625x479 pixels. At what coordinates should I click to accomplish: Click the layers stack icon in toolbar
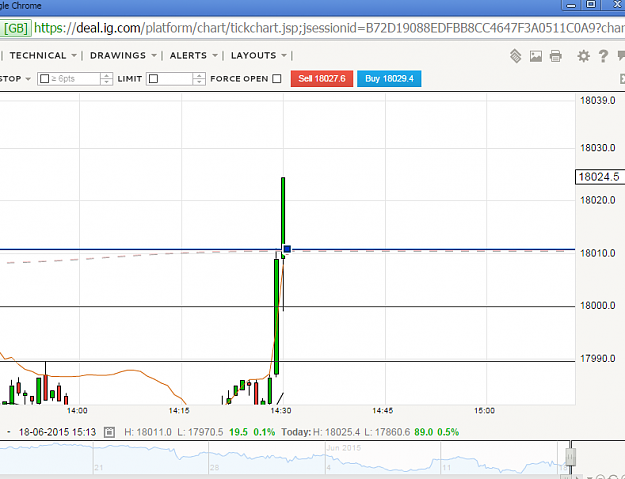(x=515, y=56)
